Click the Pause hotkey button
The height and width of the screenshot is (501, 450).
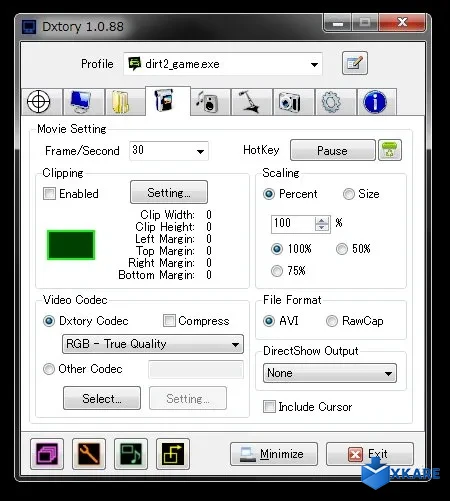click(333, 150)
